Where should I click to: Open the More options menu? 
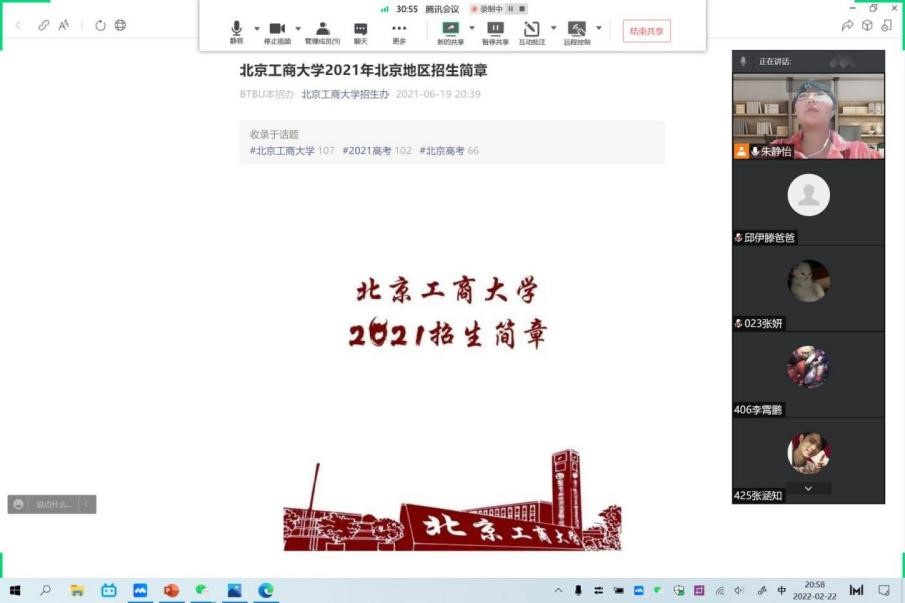coord(399,31)
